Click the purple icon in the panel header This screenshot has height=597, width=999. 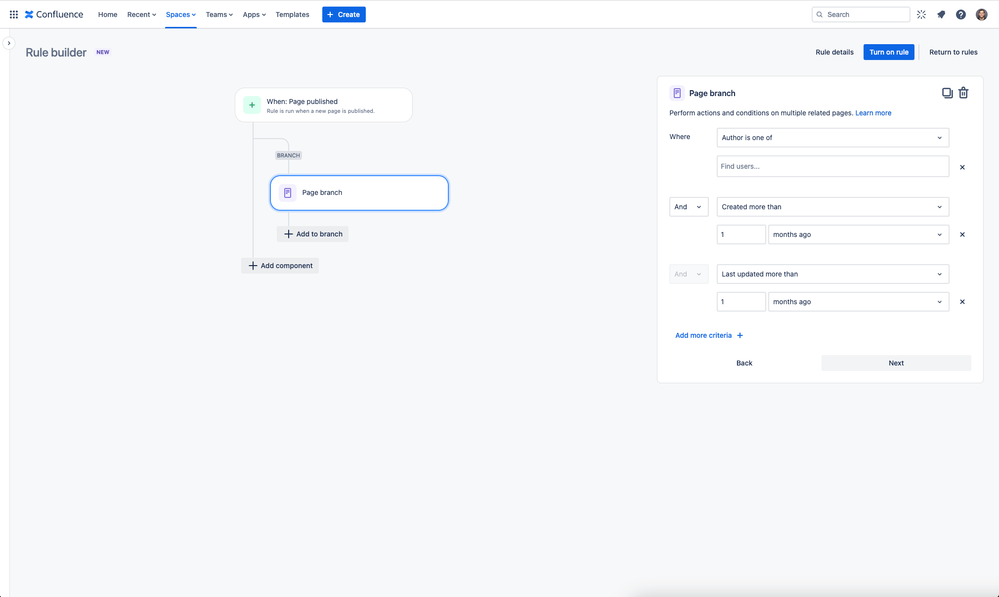pyautogui.click(x=677, y=93)
